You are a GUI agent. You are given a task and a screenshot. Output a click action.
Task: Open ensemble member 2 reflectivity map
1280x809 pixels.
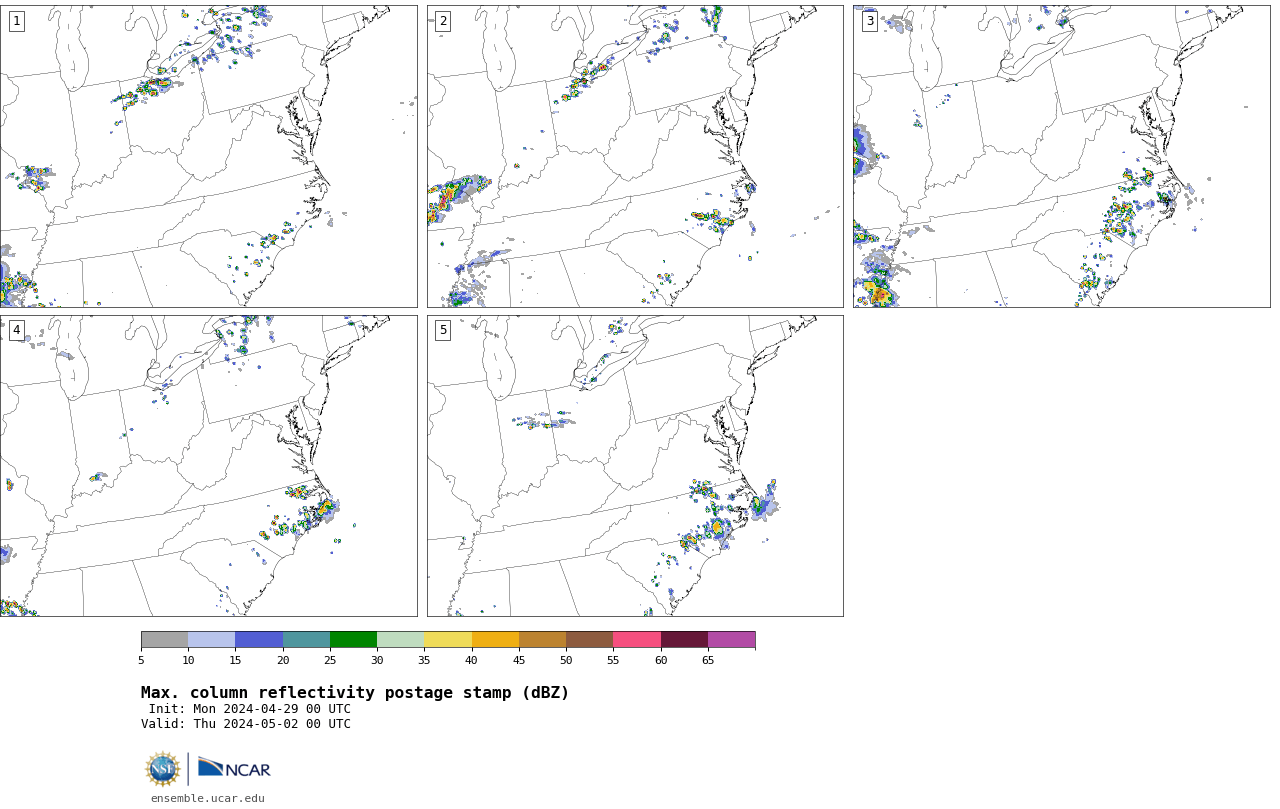coord(635,156)
